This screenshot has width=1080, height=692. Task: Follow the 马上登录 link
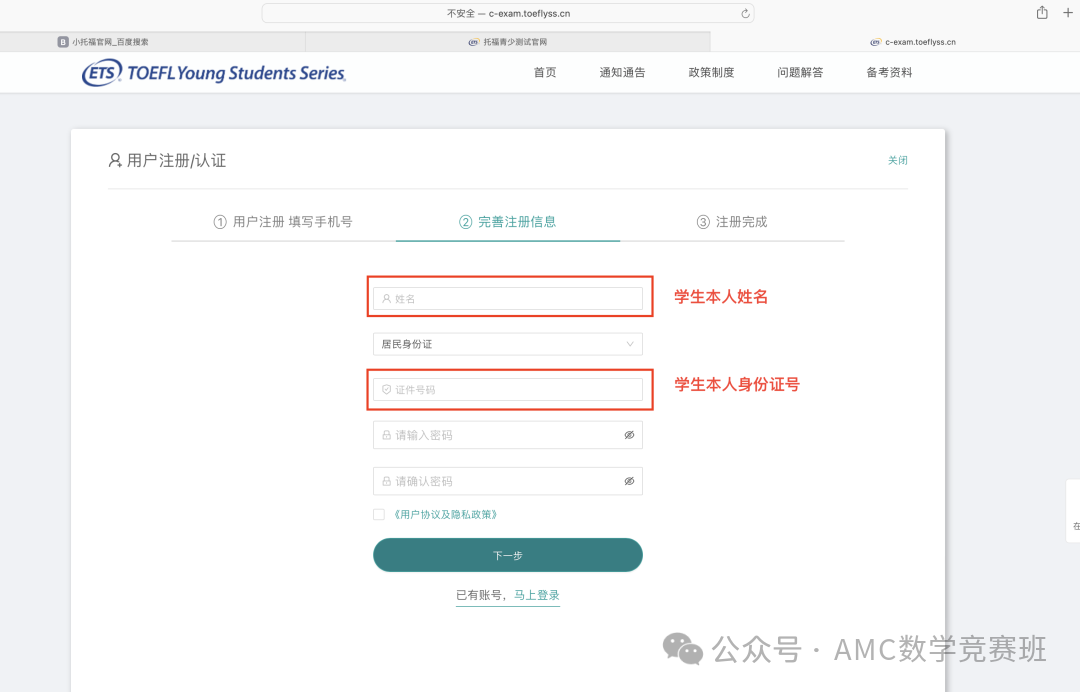coord(537,595)
